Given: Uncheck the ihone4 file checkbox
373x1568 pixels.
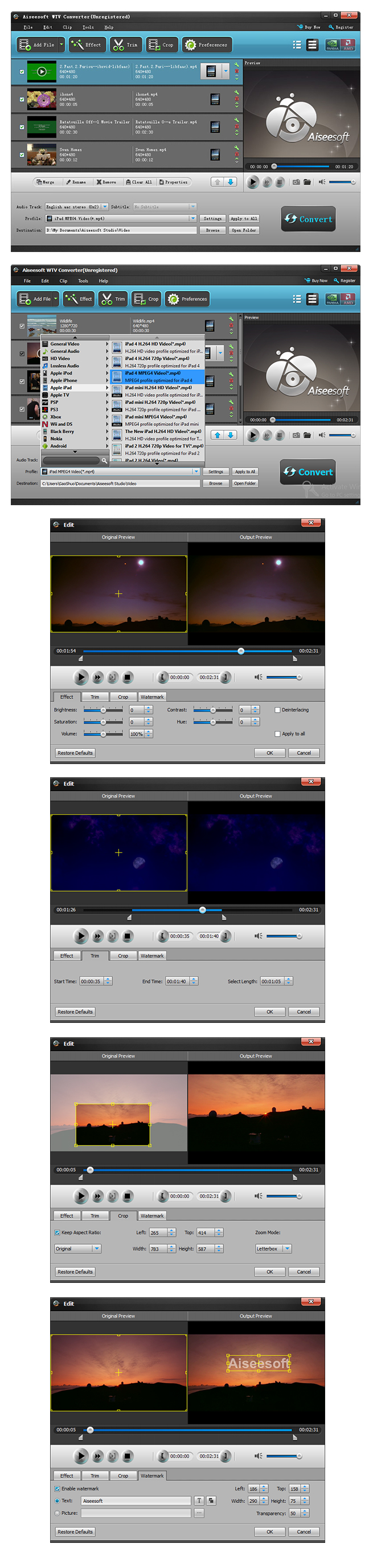Looking at the screenshot, I should click(x=22, y=99).
